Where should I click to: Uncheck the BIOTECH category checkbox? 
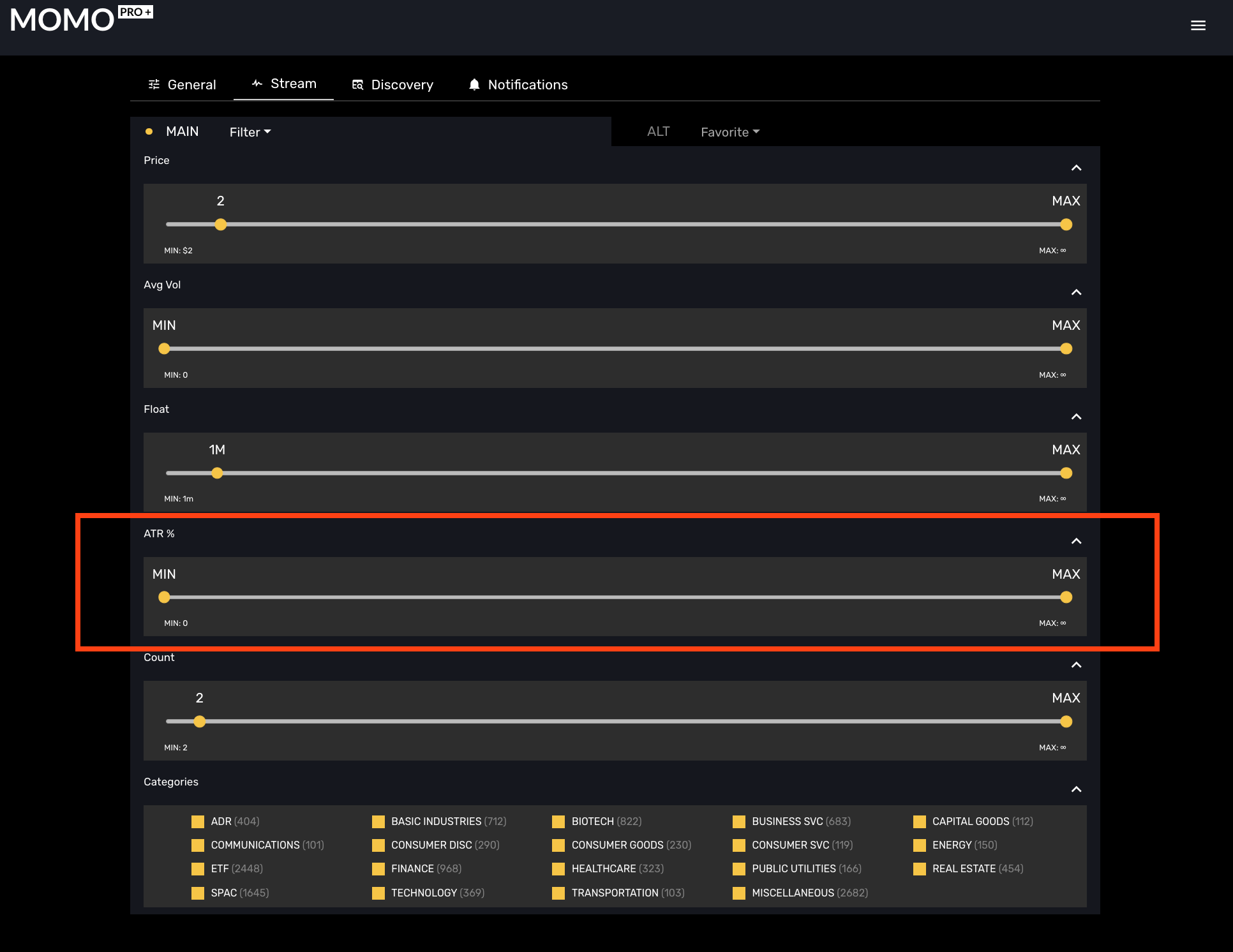(558, 821)
